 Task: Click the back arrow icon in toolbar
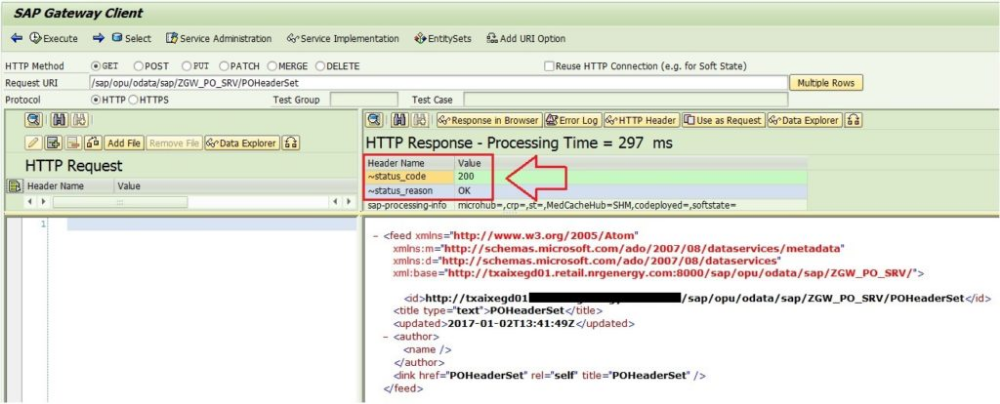(x=17, y=38)
